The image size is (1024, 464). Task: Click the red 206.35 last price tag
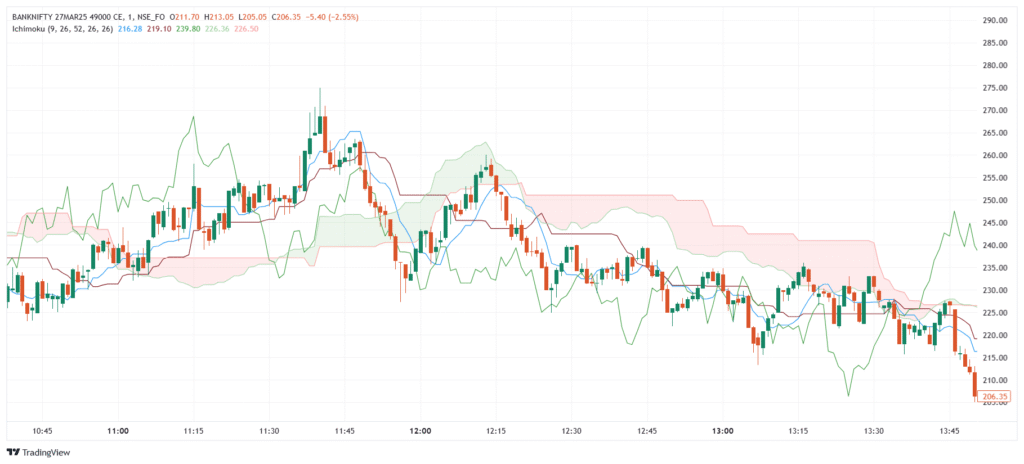pos(996,397)
